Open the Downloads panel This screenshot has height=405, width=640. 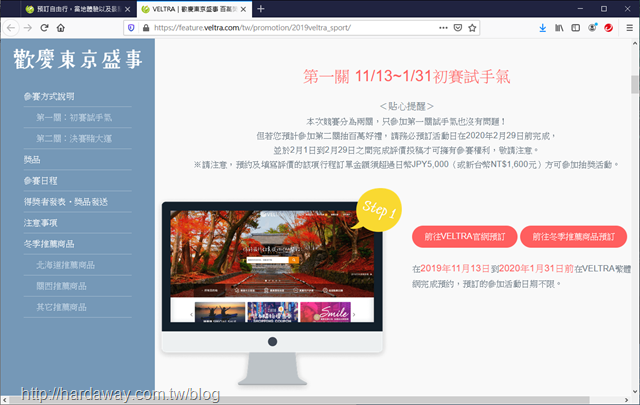[542, 28]
